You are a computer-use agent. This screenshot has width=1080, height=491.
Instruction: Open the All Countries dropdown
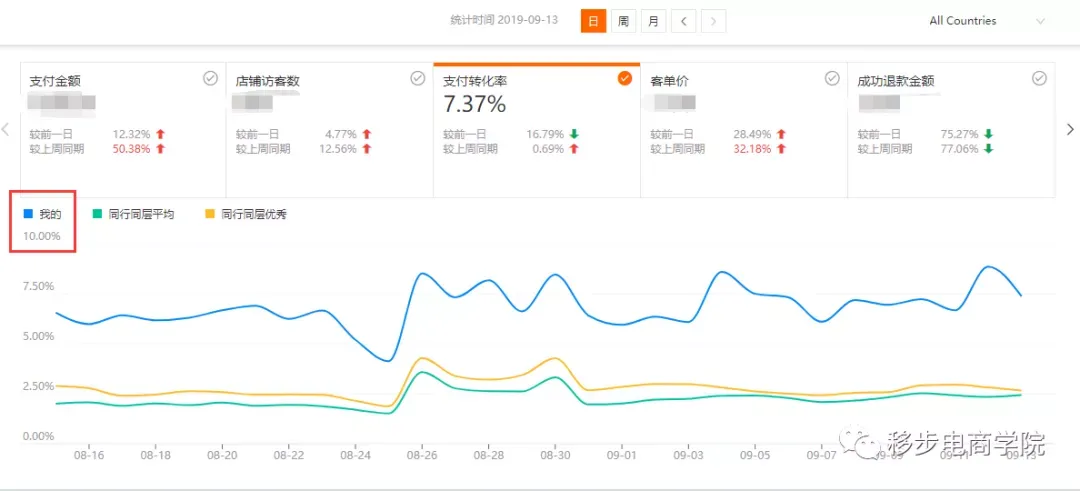coord(987,21)
